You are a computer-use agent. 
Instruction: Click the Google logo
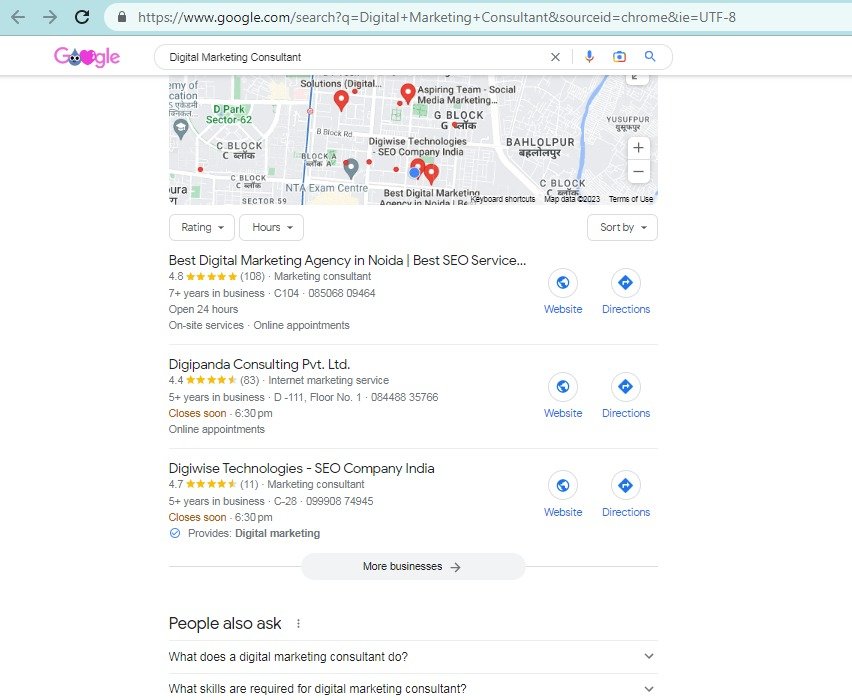[87, 57]
